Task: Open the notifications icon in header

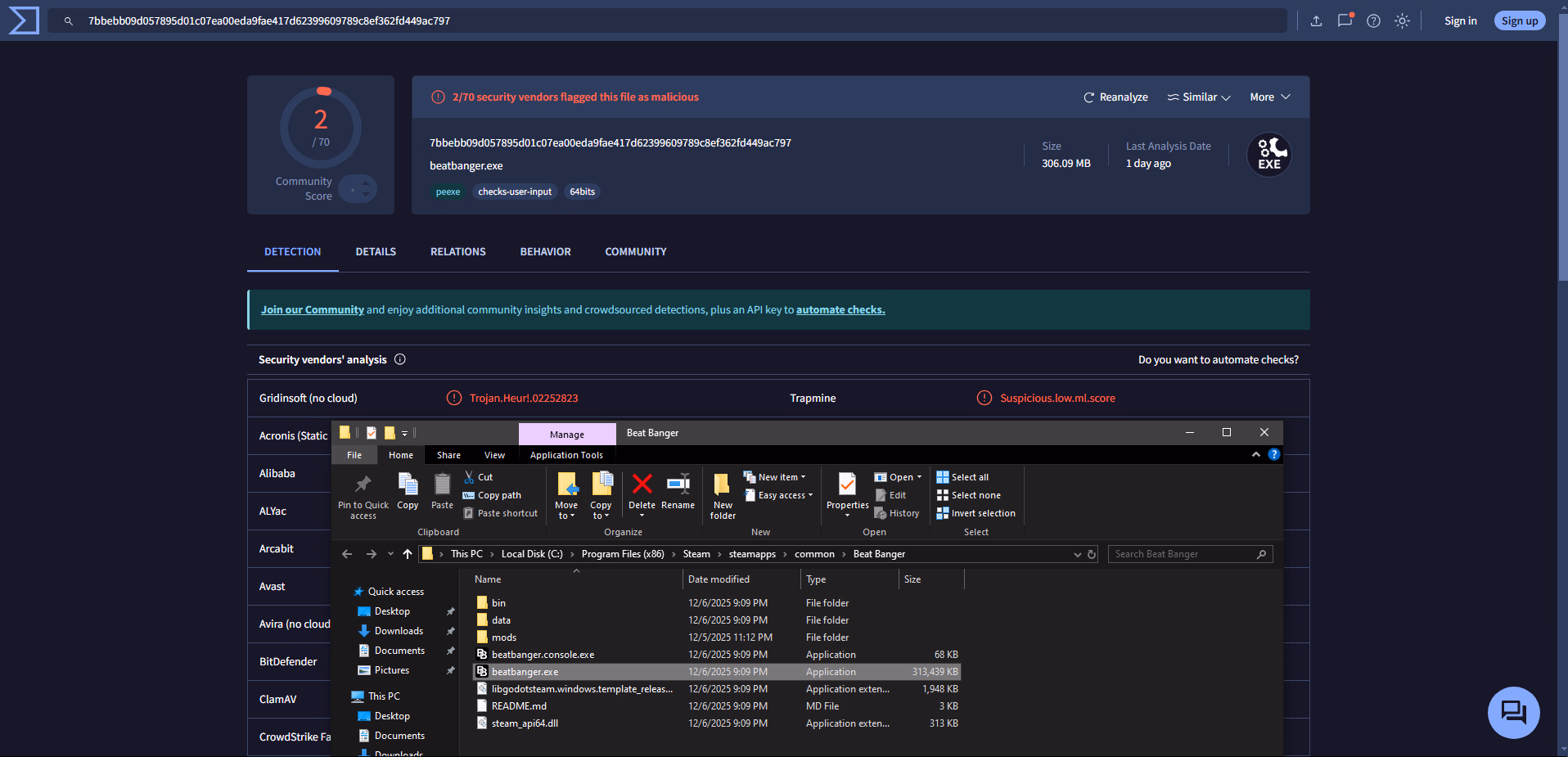Action: (1345, 20)
